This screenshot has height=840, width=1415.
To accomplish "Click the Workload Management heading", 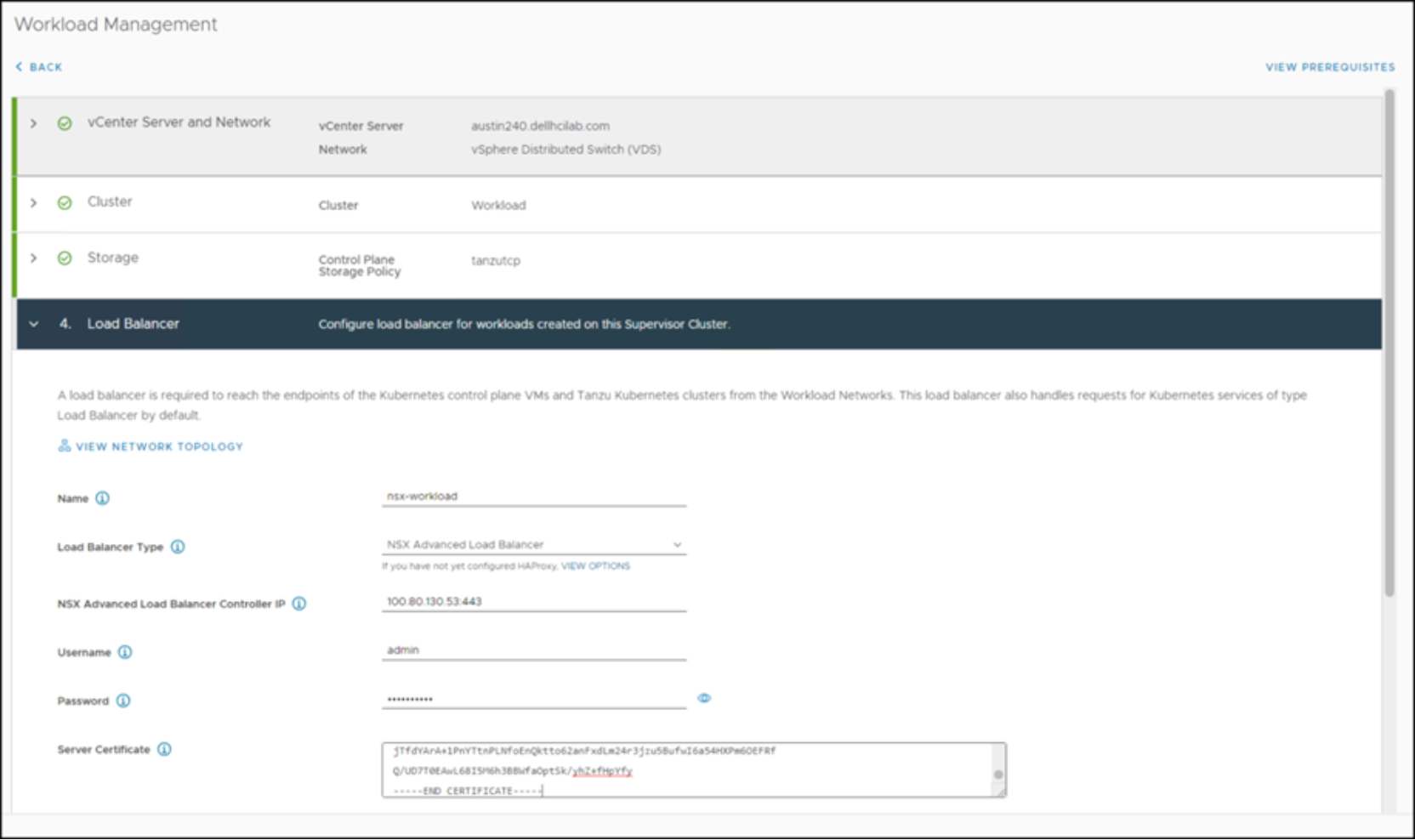I will [x=116, y=25].
